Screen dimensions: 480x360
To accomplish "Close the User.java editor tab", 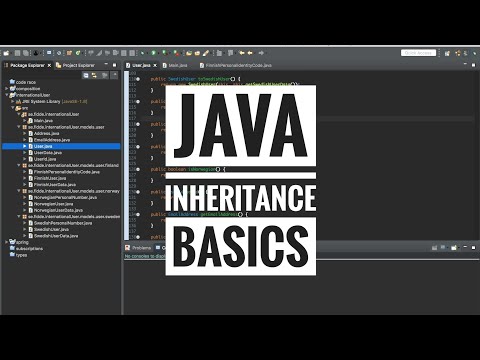I will point(155,65).
